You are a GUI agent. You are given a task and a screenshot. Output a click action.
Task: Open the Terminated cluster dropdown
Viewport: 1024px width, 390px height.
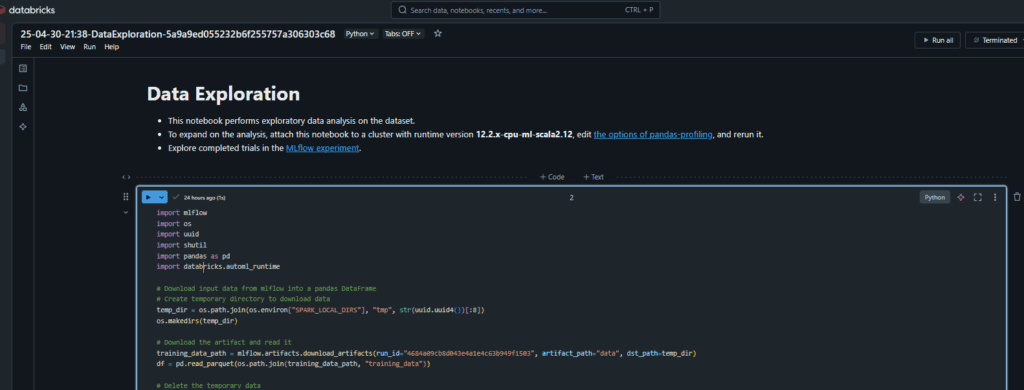(x=995, y=41)
